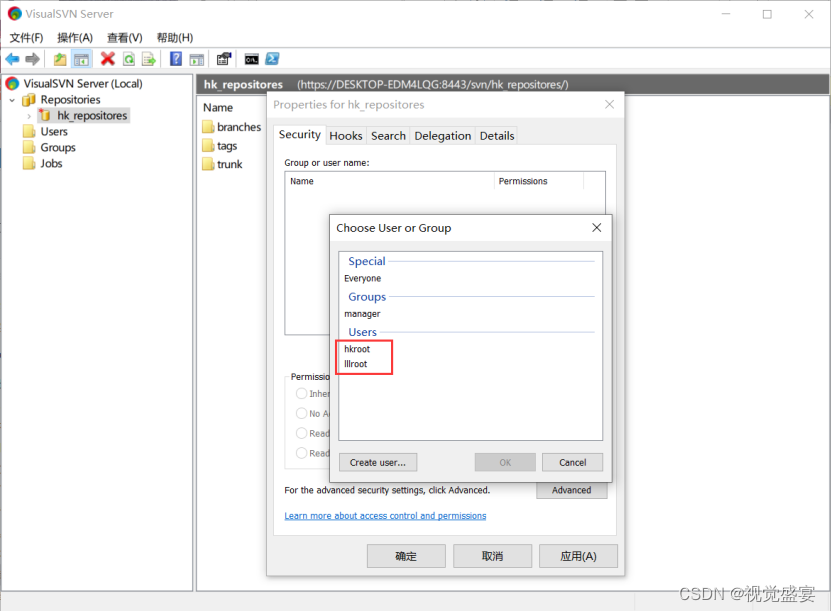Collapse the Repositories tree node
831x612 pixels.
12,100
